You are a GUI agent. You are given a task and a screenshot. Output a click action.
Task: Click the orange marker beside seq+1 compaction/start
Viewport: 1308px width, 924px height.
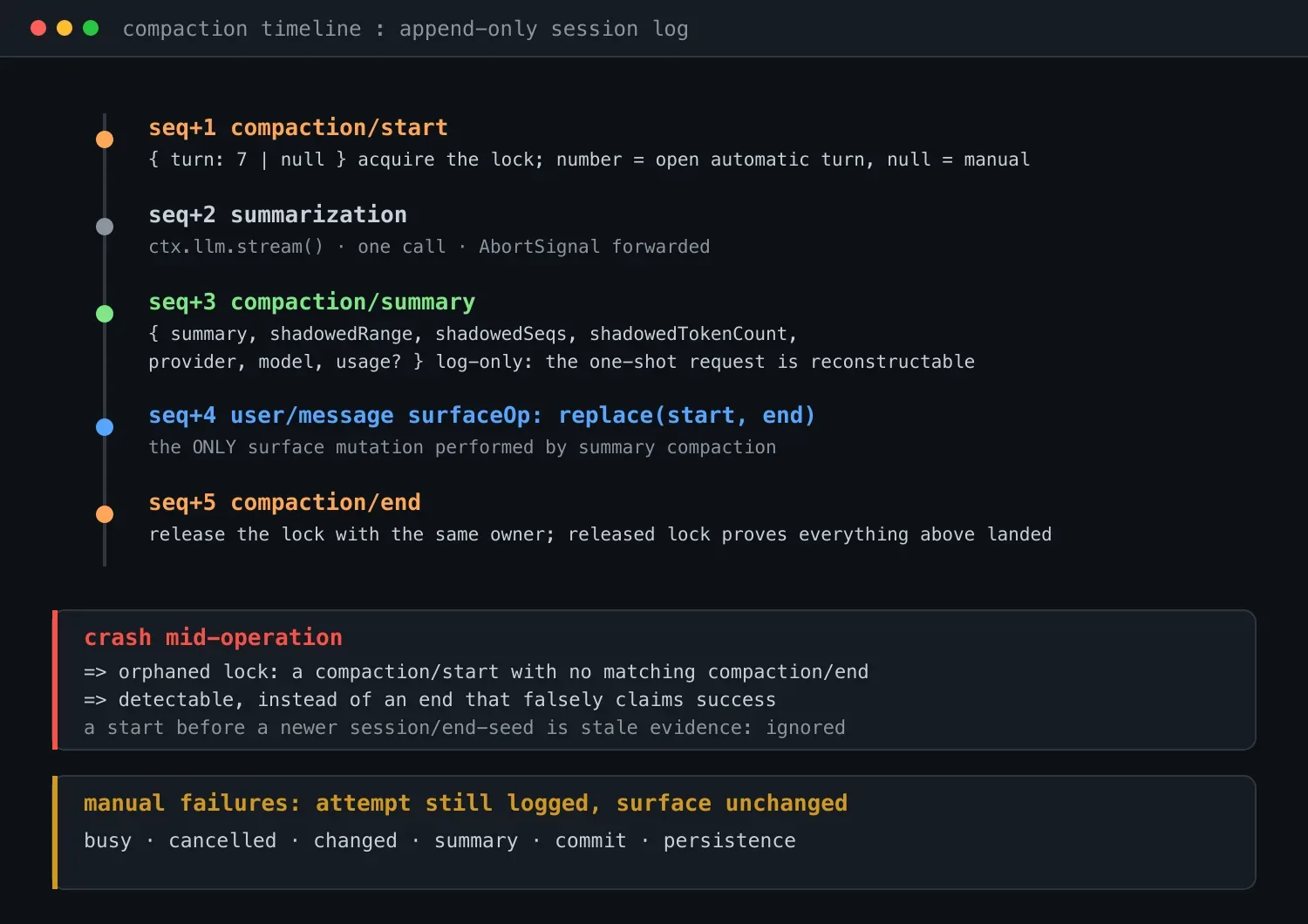[105, 139]
